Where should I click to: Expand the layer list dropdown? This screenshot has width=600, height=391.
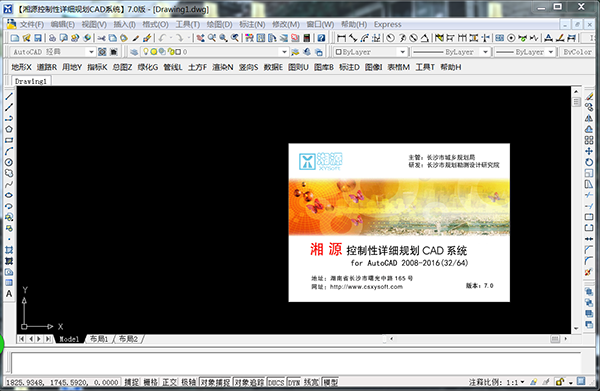pyautogui.click(x=284, y=52)
